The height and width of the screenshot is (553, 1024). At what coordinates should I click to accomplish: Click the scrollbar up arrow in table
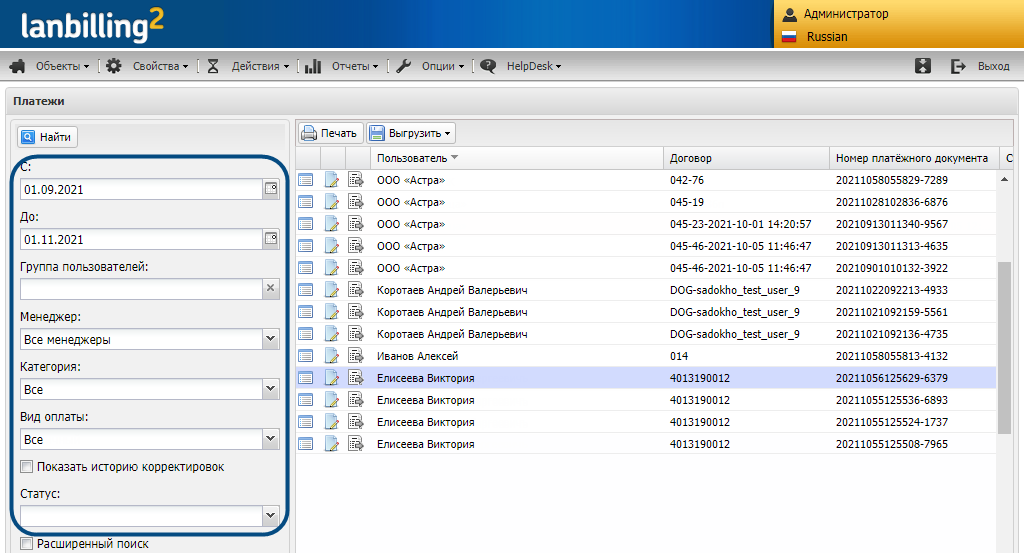1004,180
